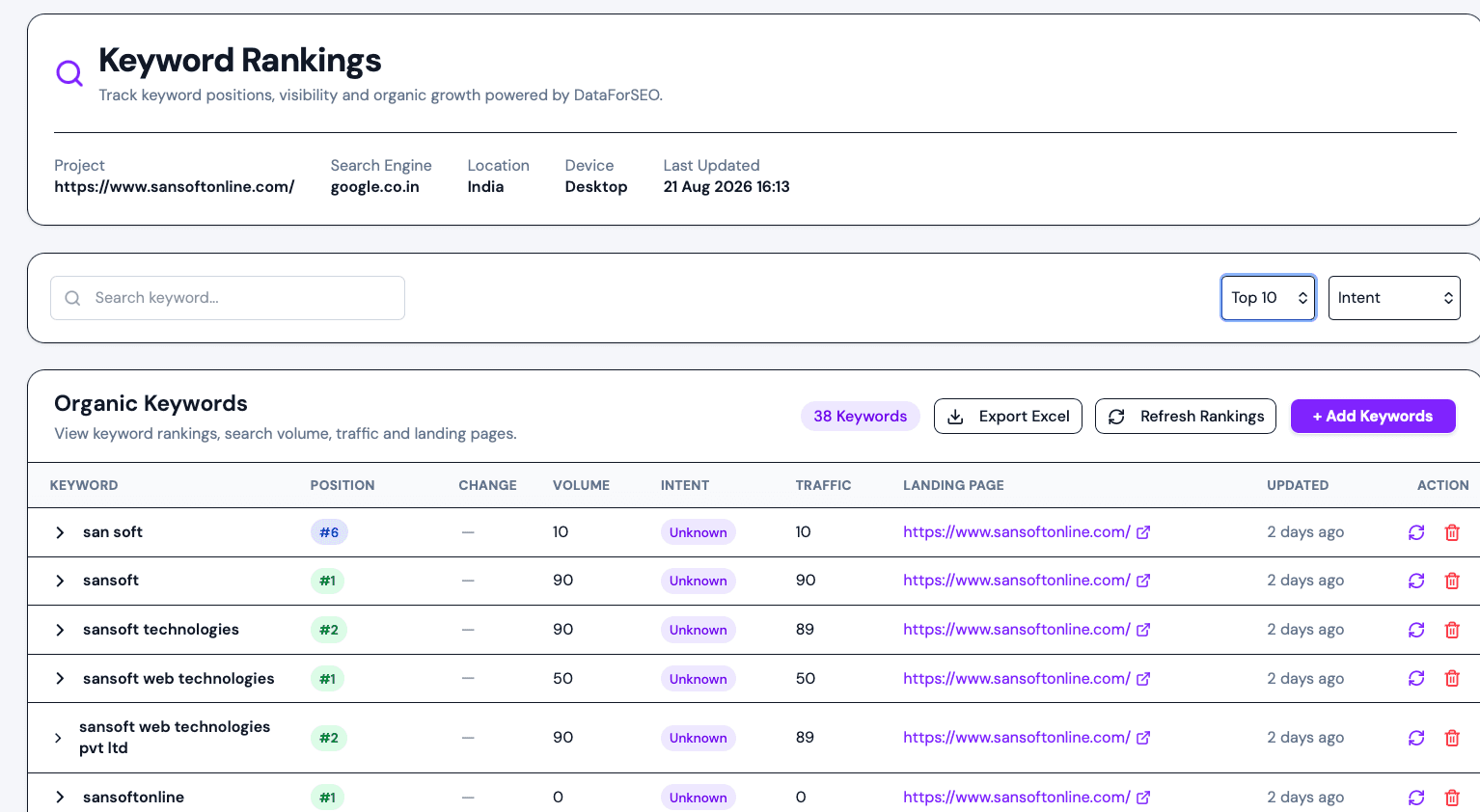Screen dimensions: 1480x812
Task: Click the LANDING PAGE column header
Action: [953, 485]
